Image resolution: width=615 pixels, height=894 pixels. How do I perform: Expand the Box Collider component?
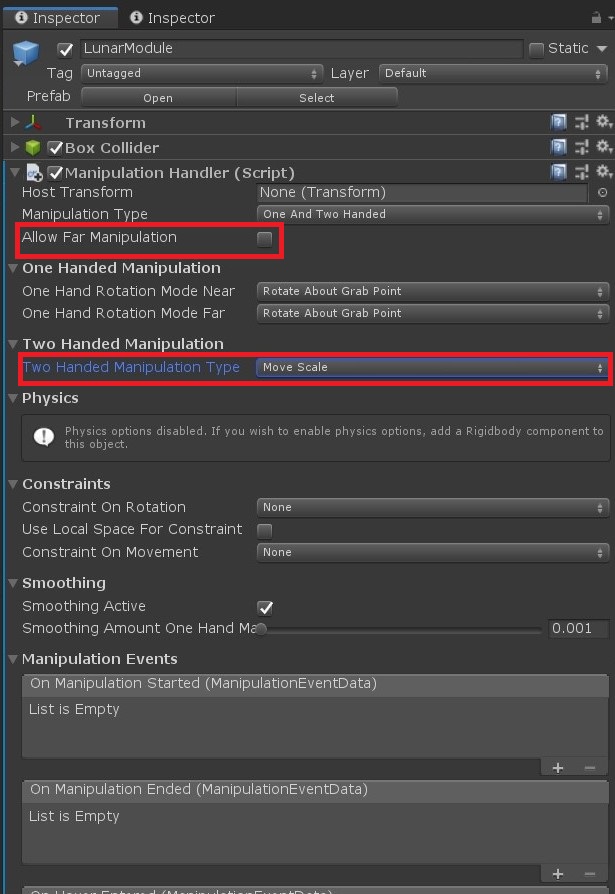[x=15, y=147]
